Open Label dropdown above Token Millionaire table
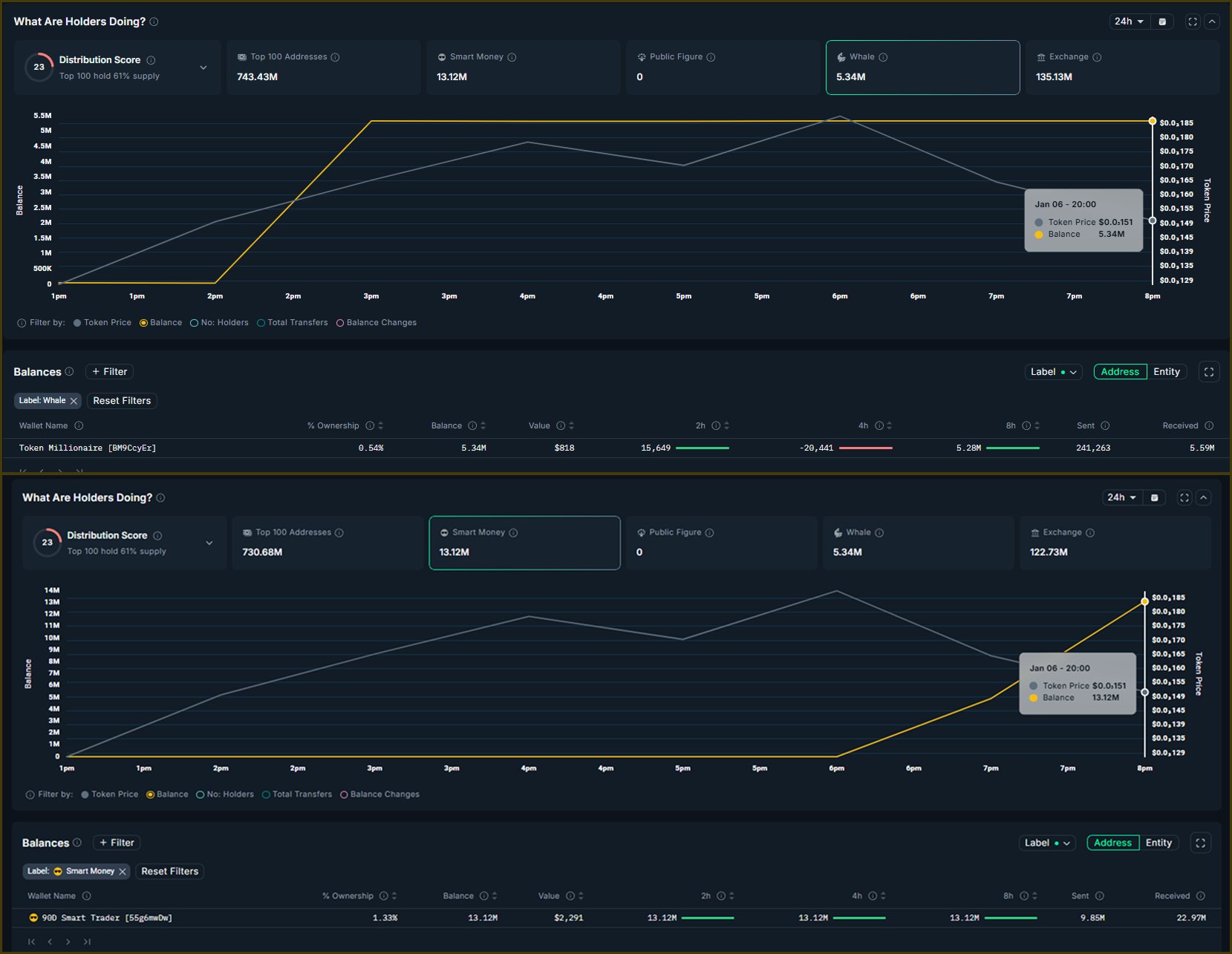 point(1053,372)
